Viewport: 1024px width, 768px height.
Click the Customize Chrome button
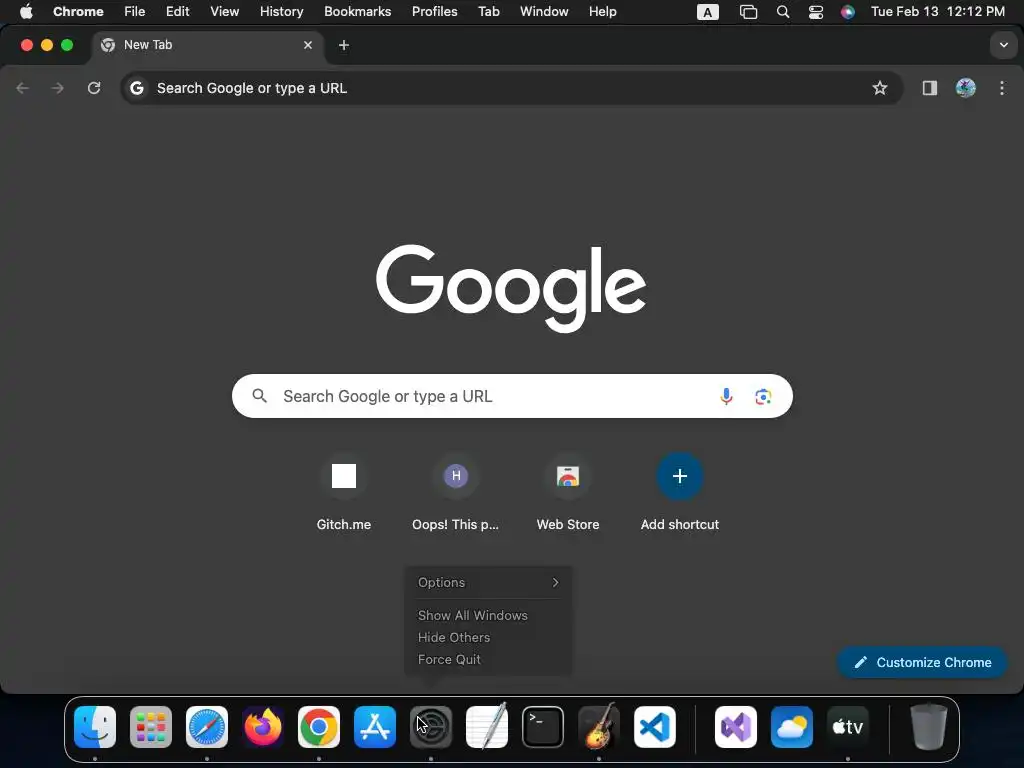point(922,662)
